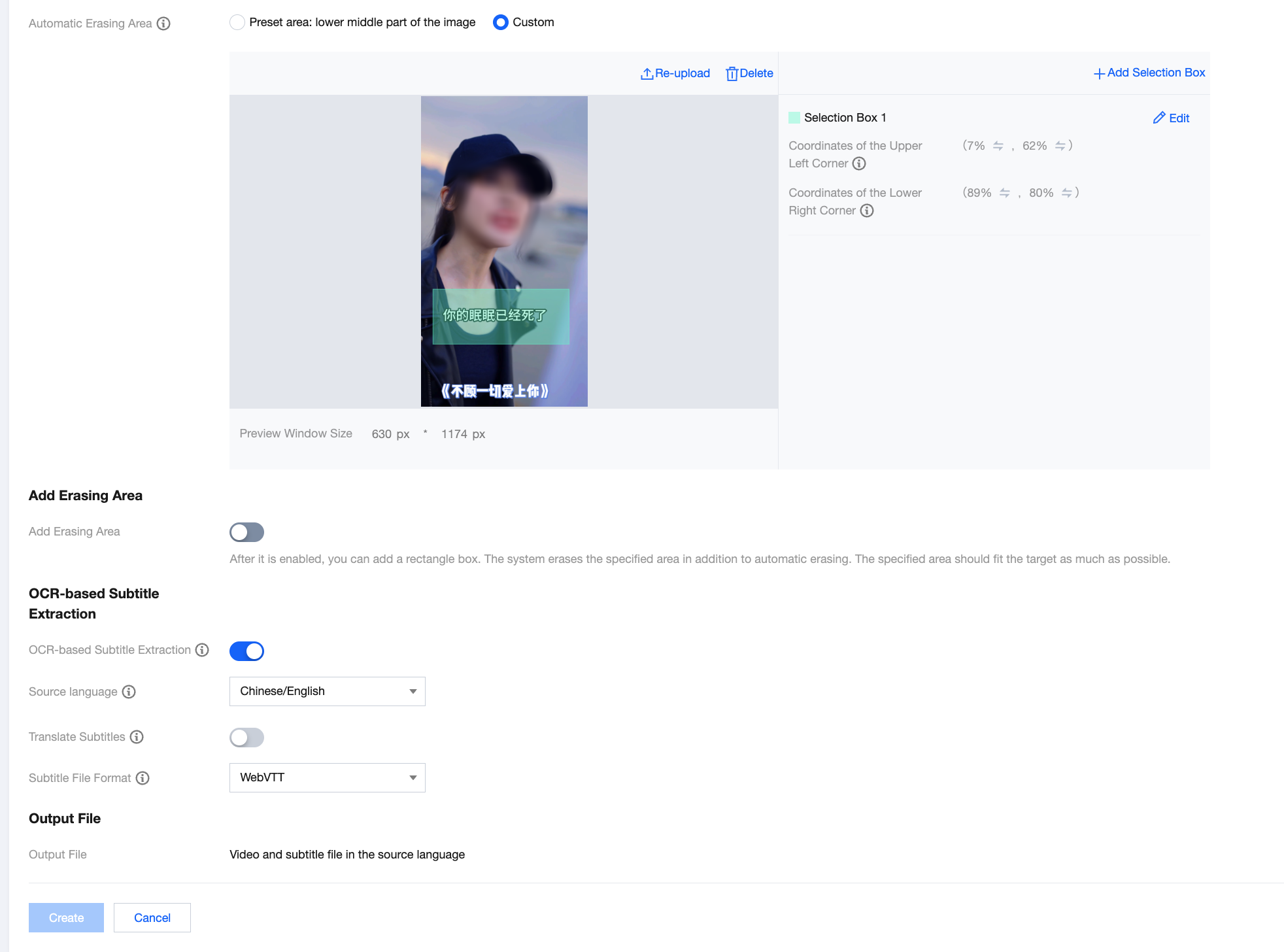This screenshot has height=952, width=1284.
Task: Click info icon next to Lower Right Corner
Action: click(x=867, y=211)
